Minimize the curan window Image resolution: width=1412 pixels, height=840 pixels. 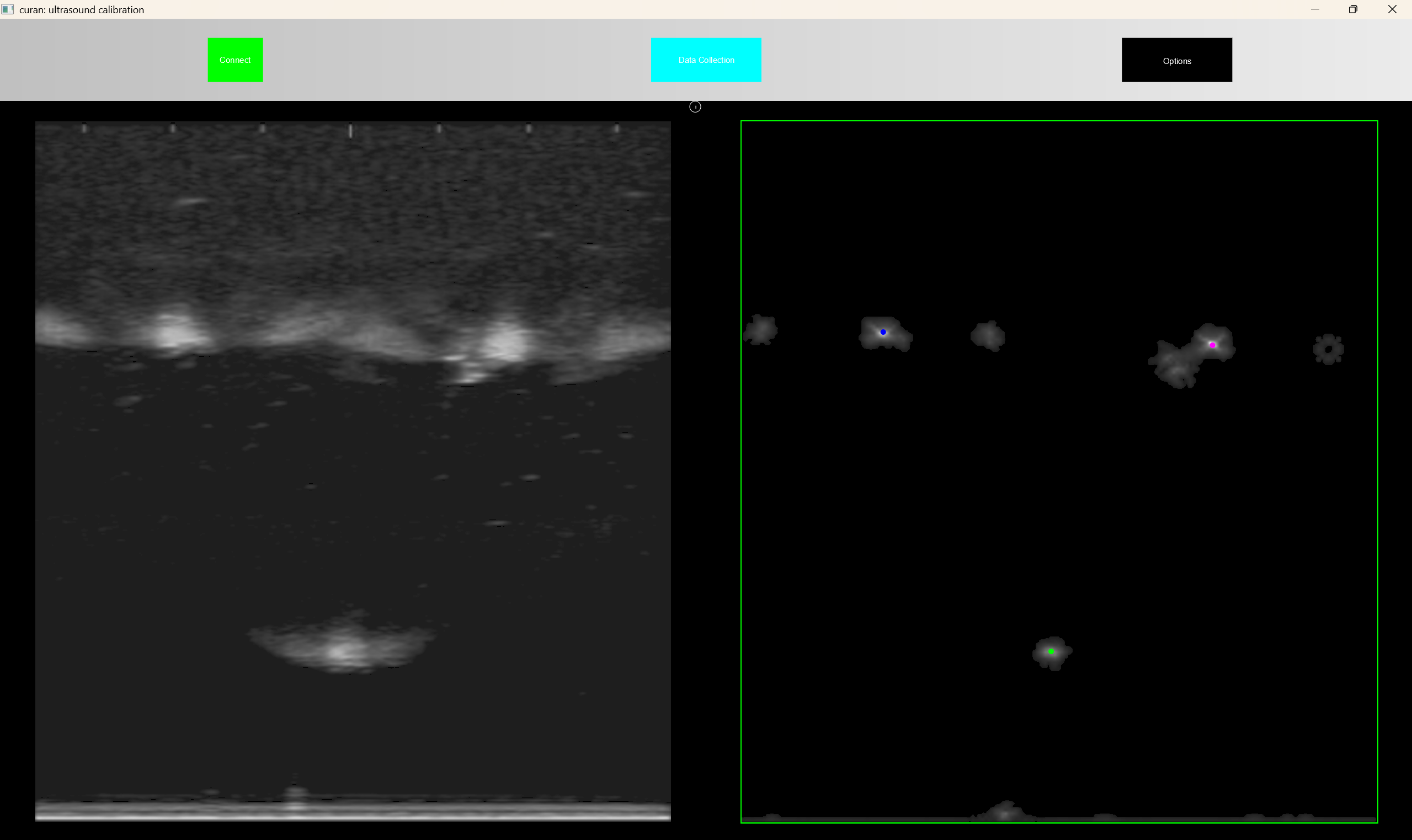tap(1315, 9)
